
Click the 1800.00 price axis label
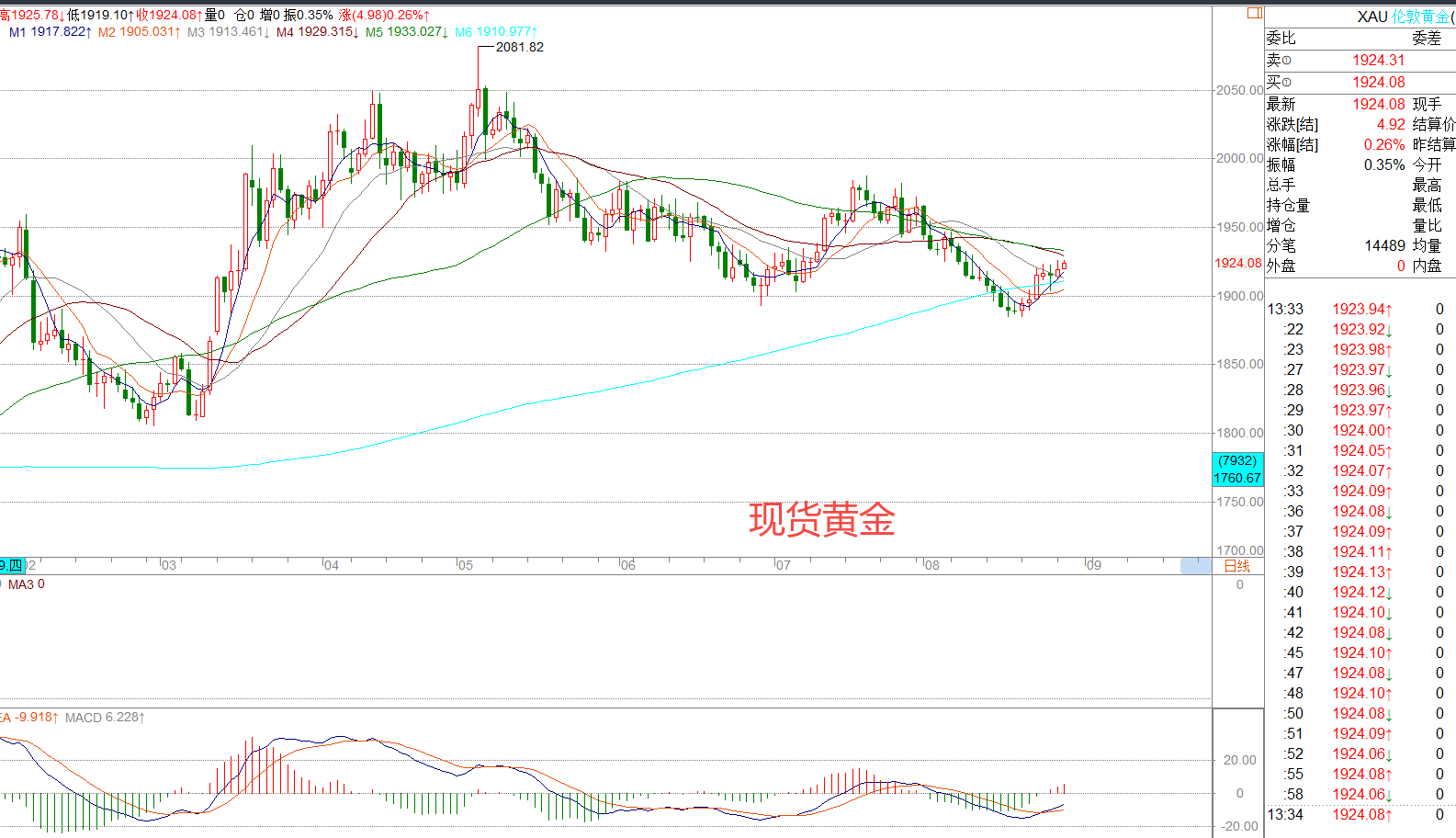coord(1239,433)
